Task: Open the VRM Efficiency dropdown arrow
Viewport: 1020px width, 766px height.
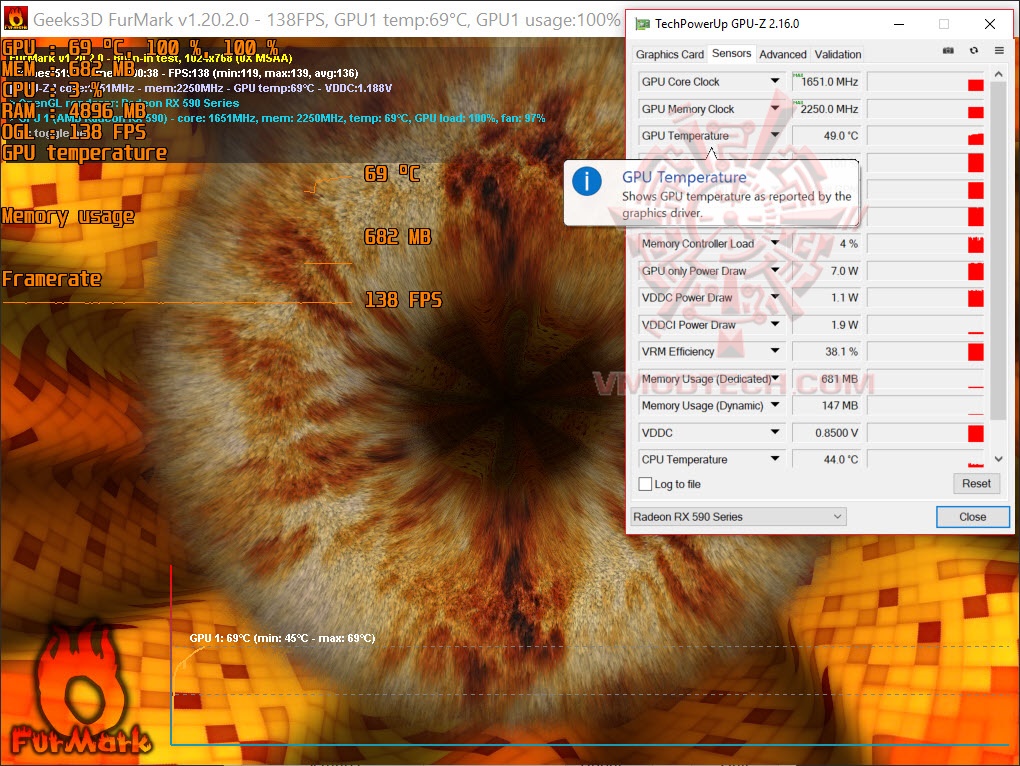Action: click(x=775, y=351)
